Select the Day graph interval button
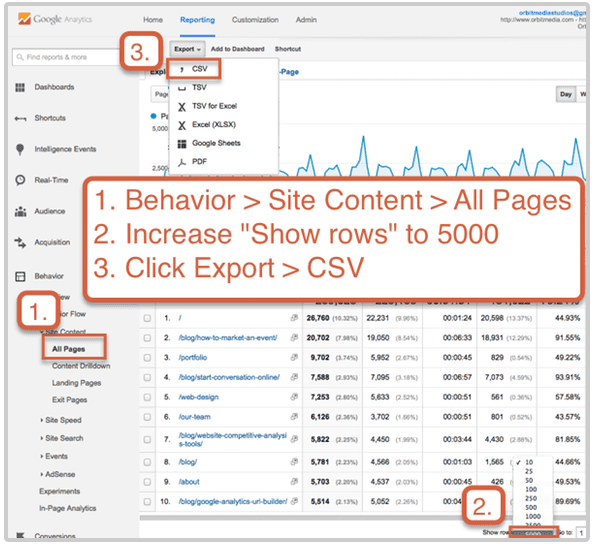Image resolution: width=596 pixels, height=549 pixels. click(566, 94)
